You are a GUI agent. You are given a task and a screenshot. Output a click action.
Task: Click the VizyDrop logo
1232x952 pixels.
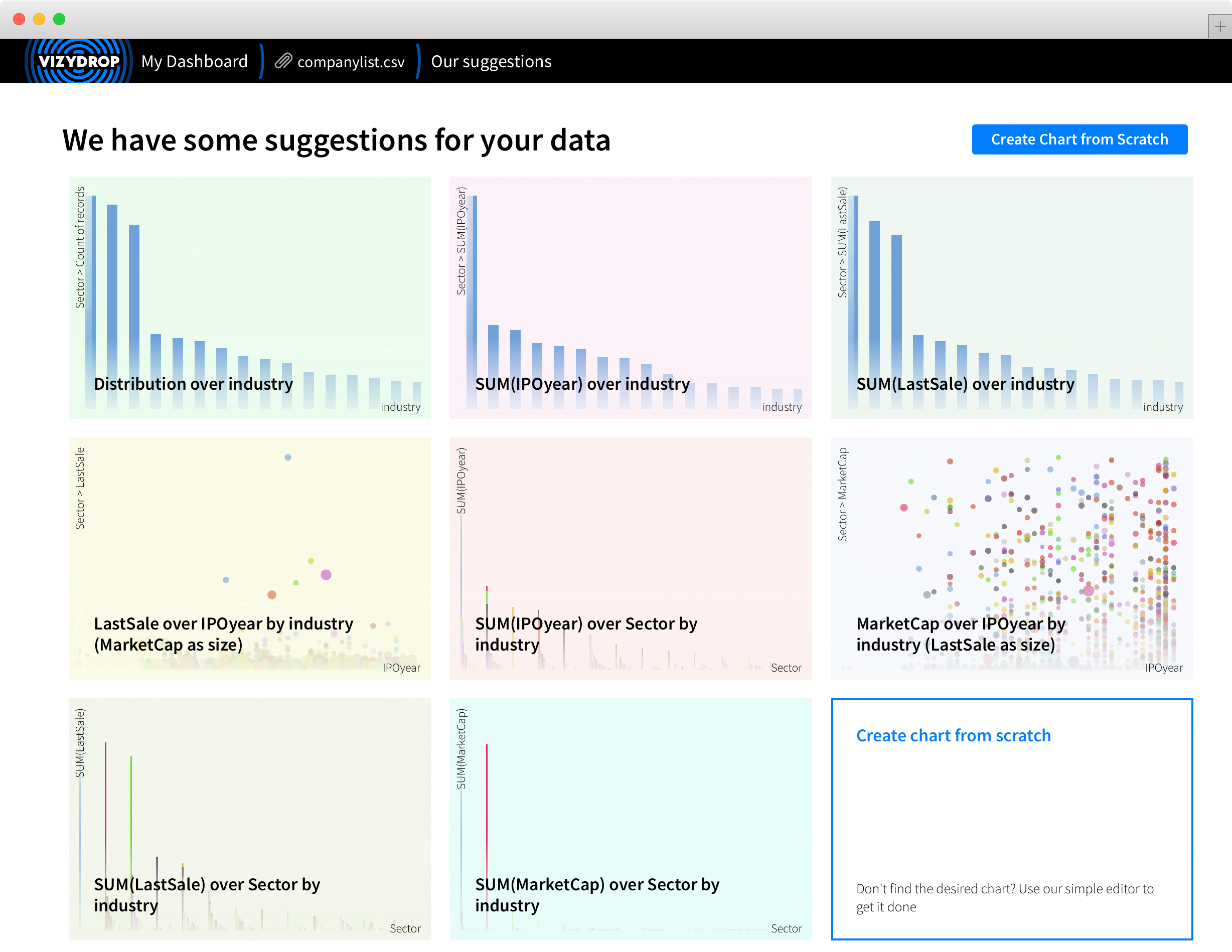click(x=78, y=61)
